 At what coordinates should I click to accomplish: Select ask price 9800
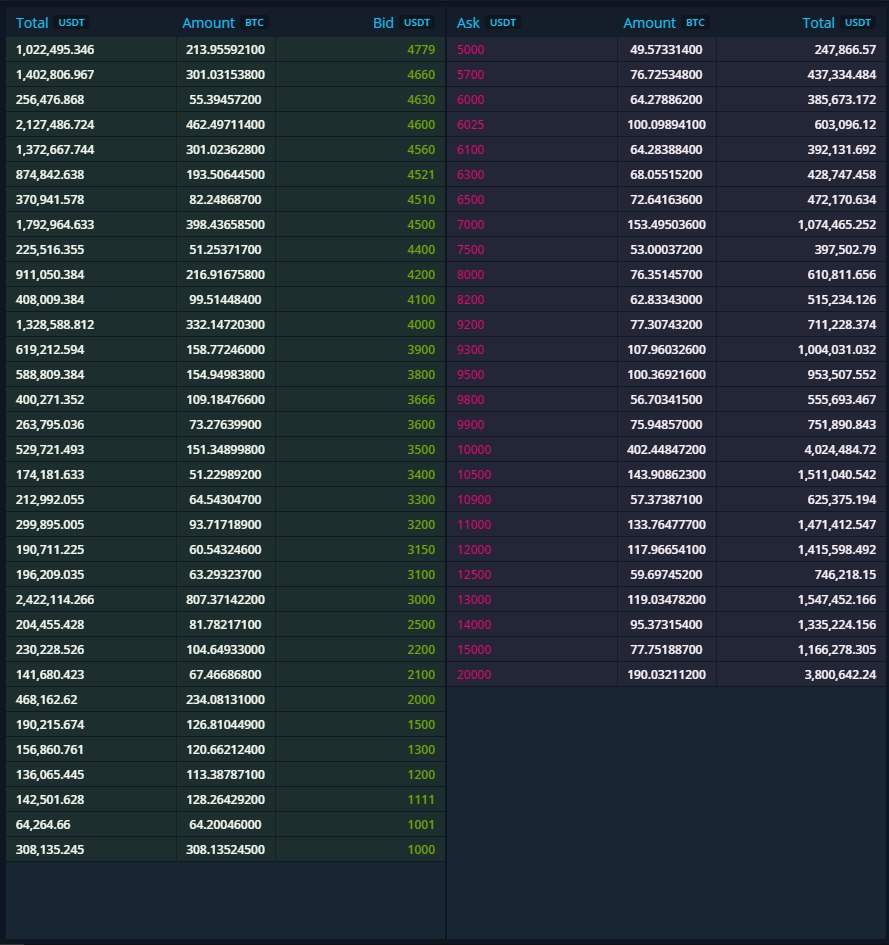tap(470, 400)
